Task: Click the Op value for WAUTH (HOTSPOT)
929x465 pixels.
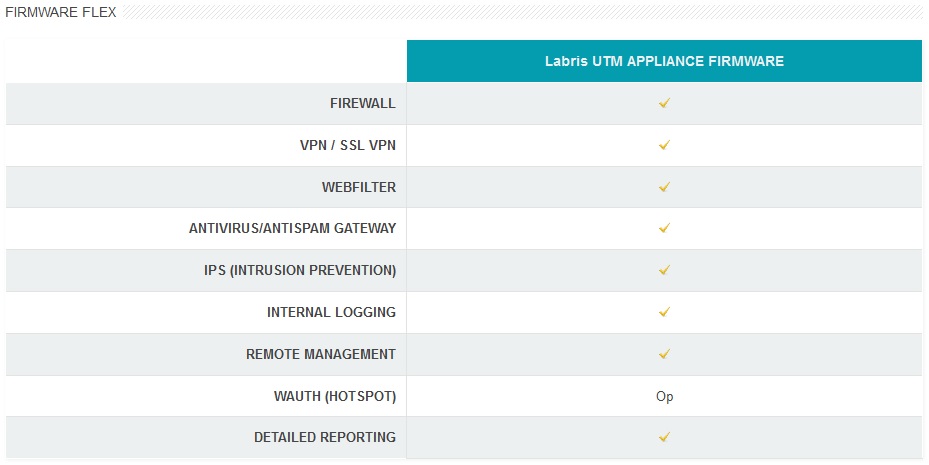Action: [664, 396]
